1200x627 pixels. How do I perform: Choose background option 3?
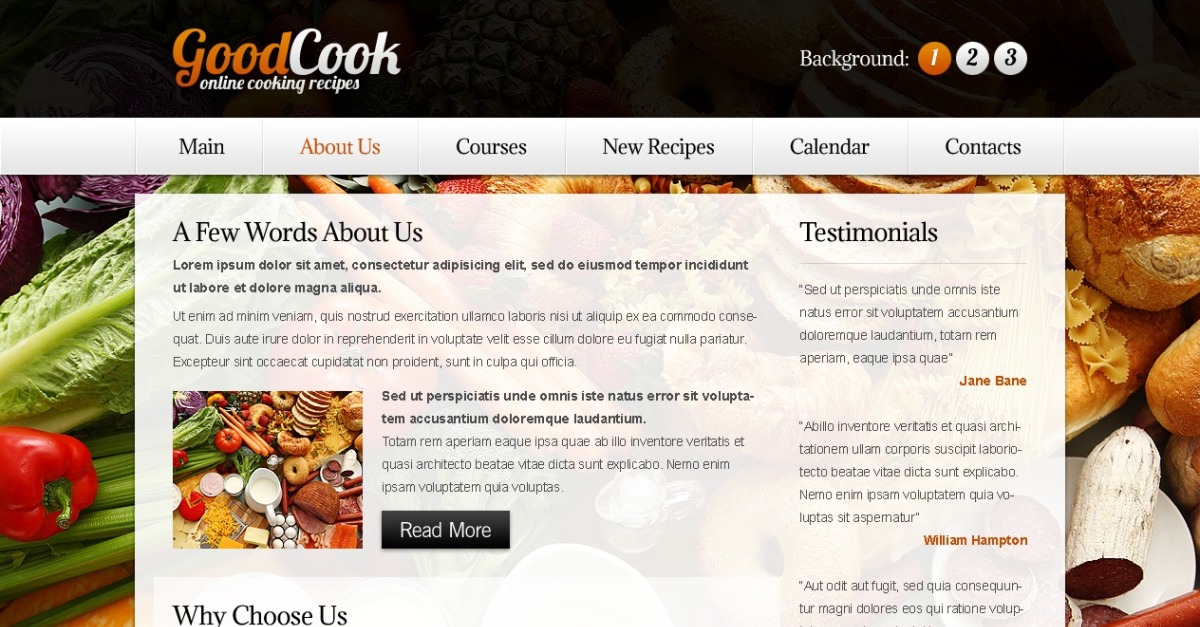pos(1010,58)
